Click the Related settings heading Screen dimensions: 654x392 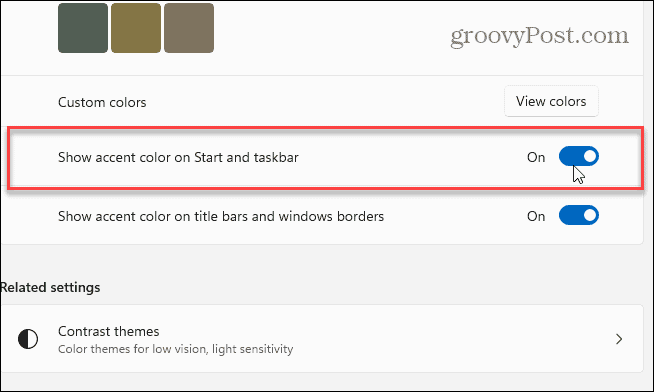pos(50,287)
